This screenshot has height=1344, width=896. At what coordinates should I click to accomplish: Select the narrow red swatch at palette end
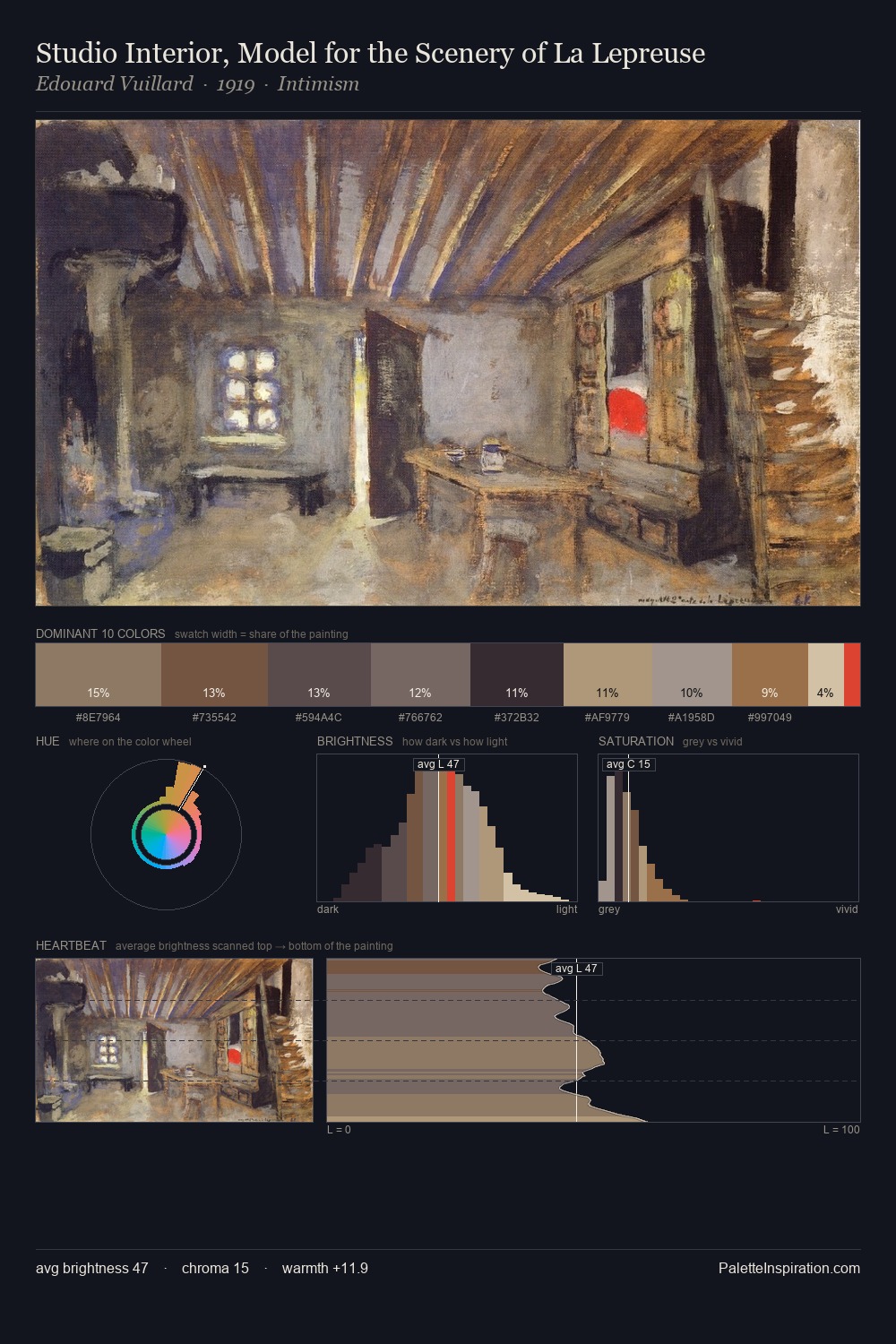[x=852, y=675]
